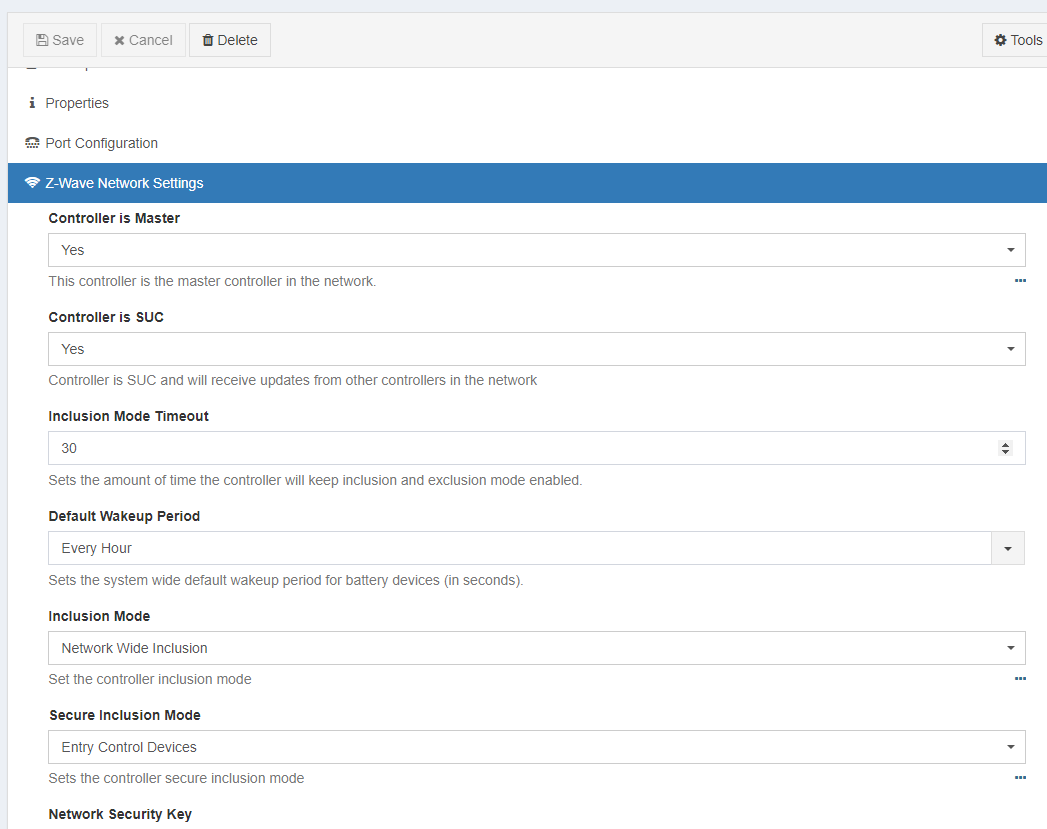Image resolution: width=1047 pixels, height=829 pixels.
Task: Click the ellipsis beside Inclusion Mode description
Action: (x=1020, y=679)
